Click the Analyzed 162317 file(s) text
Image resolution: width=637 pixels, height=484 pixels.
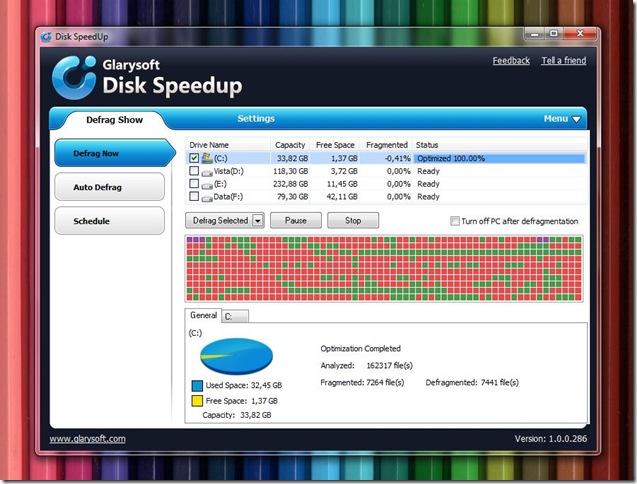pos(366,366)
